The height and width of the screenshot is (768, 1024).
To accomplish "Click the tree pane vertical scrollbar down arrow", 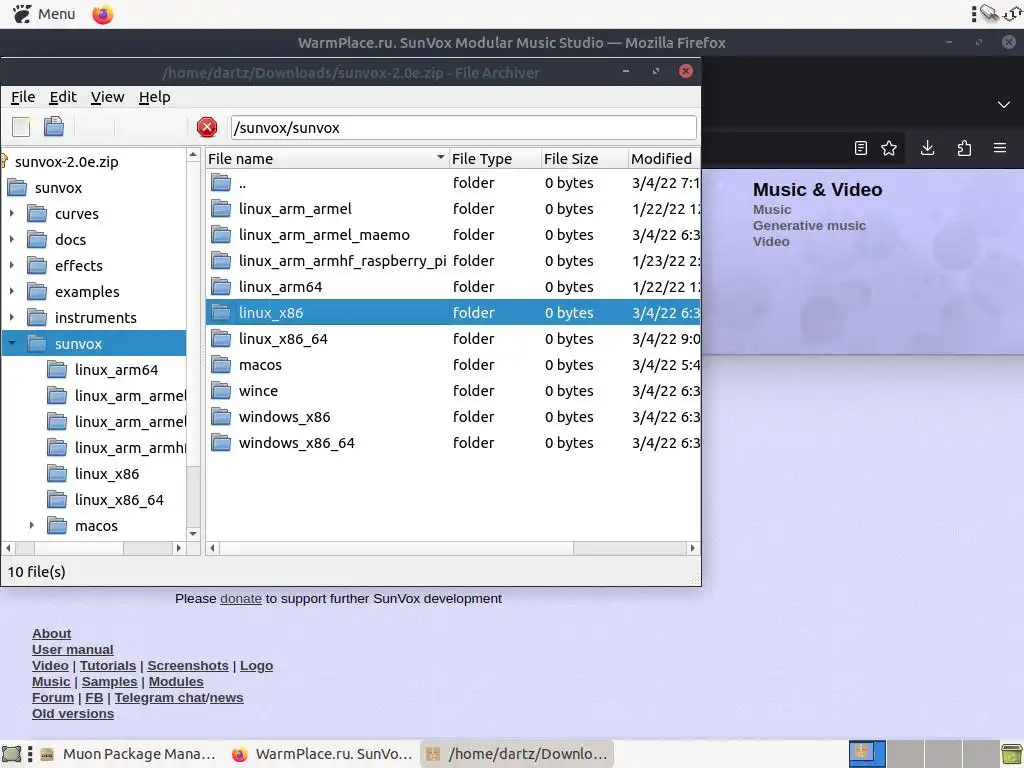I will point(193,534).
